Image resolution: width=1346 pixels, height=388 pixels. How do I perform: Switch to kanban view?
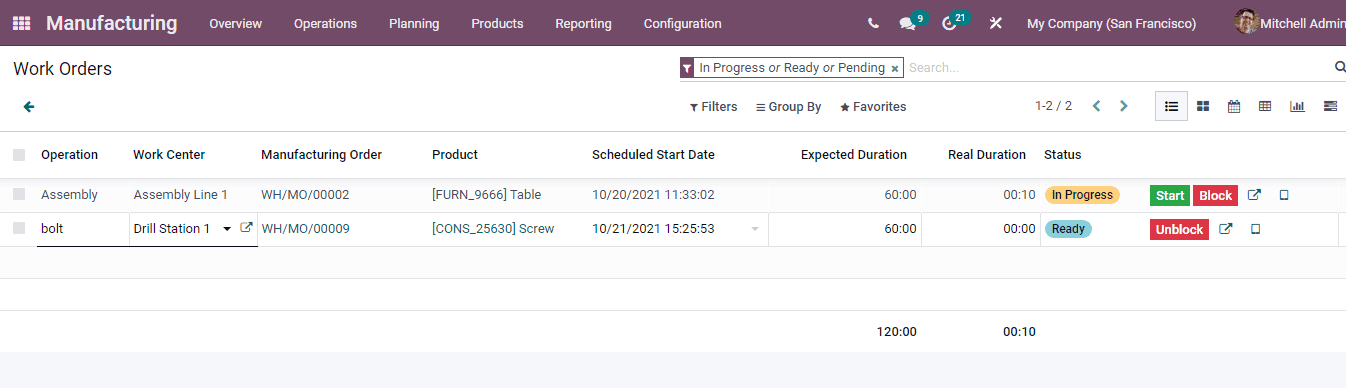[x=1203, y=106]
